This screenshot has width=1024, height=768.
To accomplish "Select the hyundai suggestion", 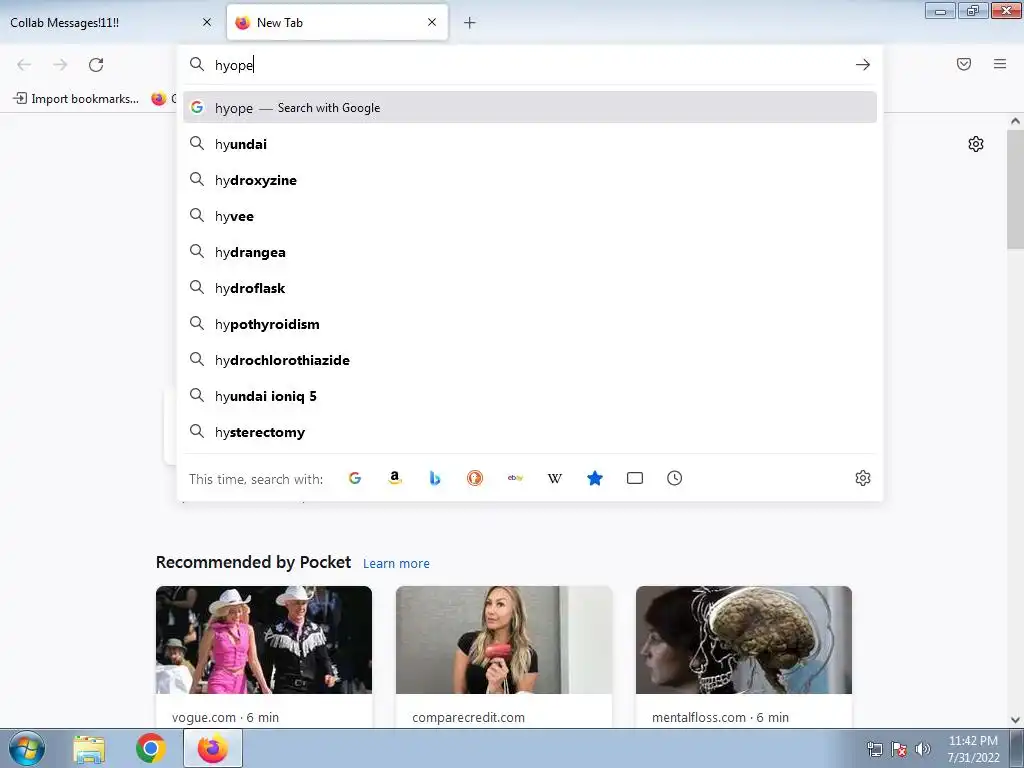I will [530, 144].
